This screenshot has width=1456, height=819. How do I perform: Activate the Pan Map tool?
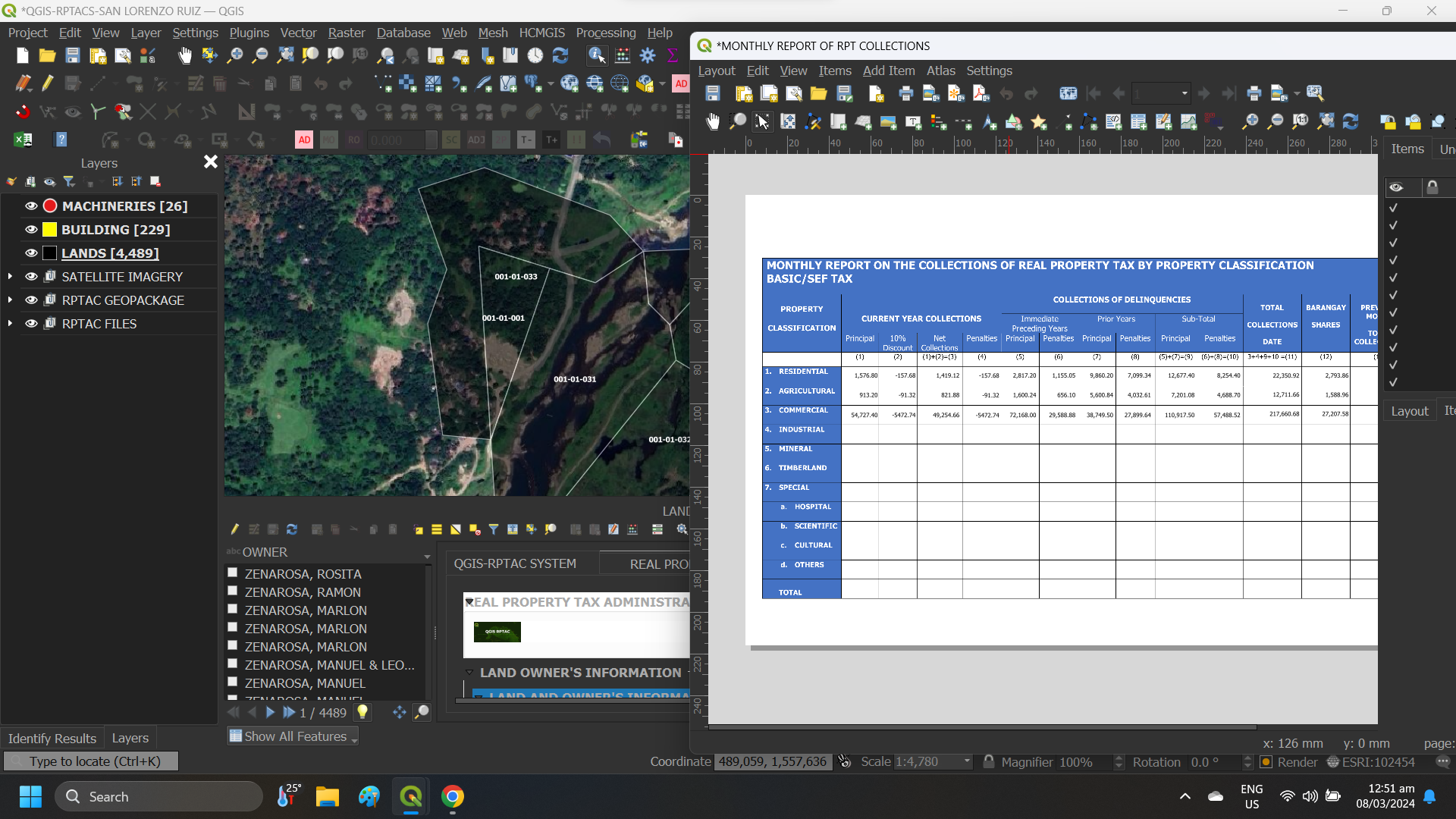point(184,55)
